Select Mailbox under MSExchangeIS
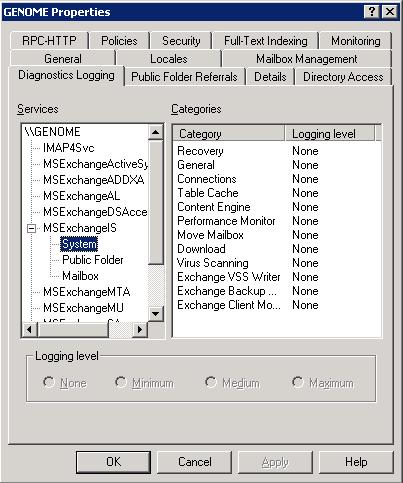Screen dimensions: 403x483 [x=80, y=276]
